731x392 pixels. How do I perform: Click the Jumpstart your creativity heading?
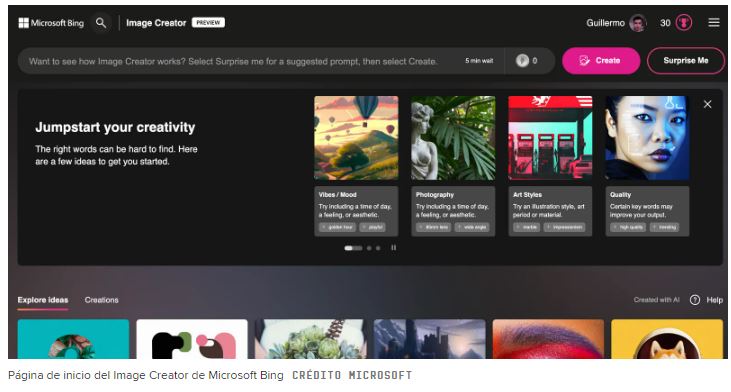115,127
